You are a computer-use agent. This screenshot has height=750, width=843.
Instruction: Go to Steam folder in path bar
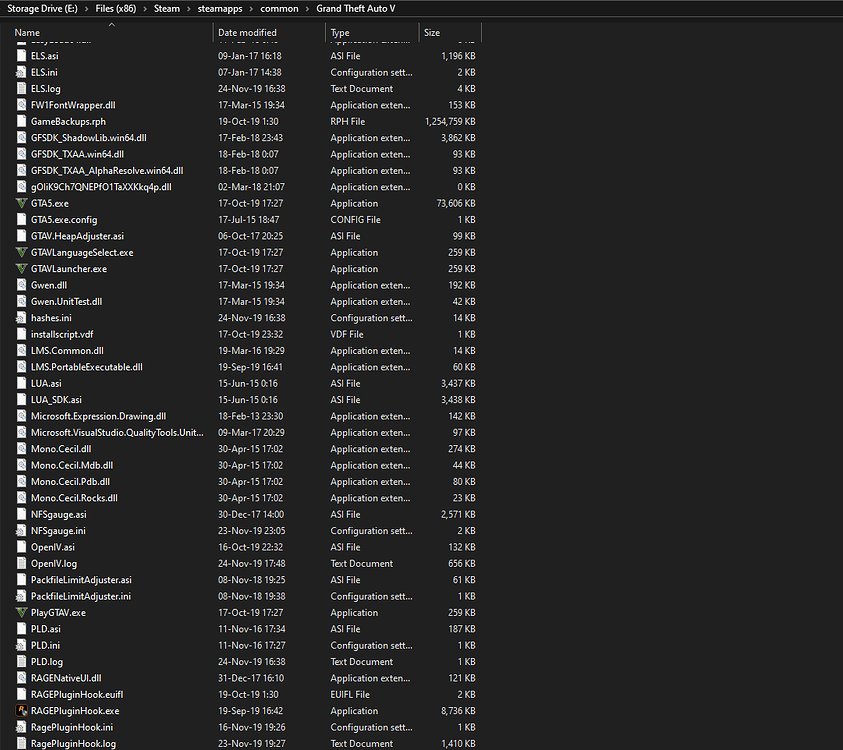point(166,8)
